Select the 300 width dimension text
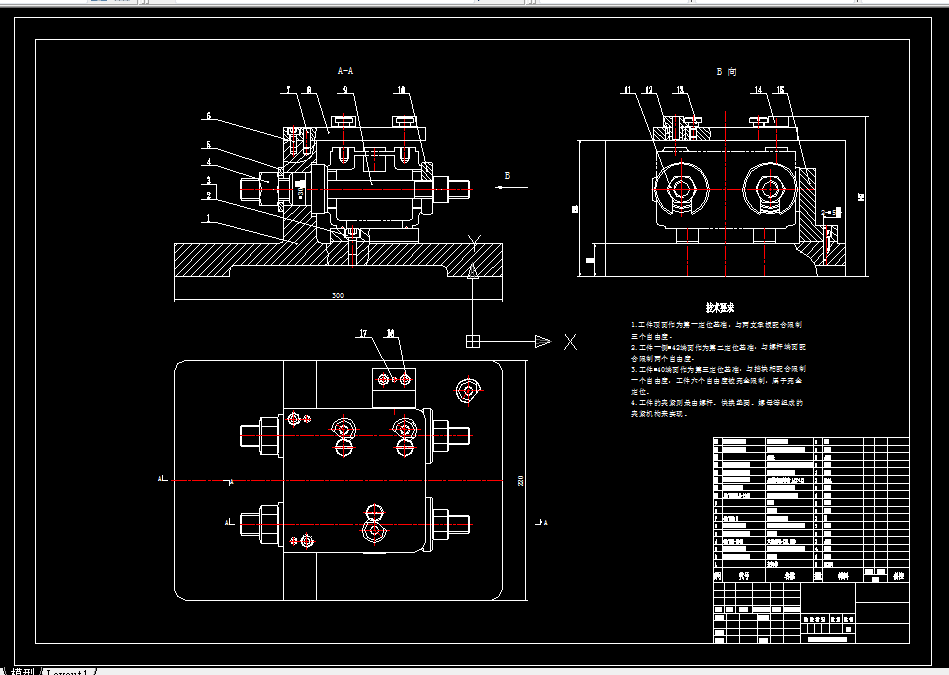 coord(338,295)
